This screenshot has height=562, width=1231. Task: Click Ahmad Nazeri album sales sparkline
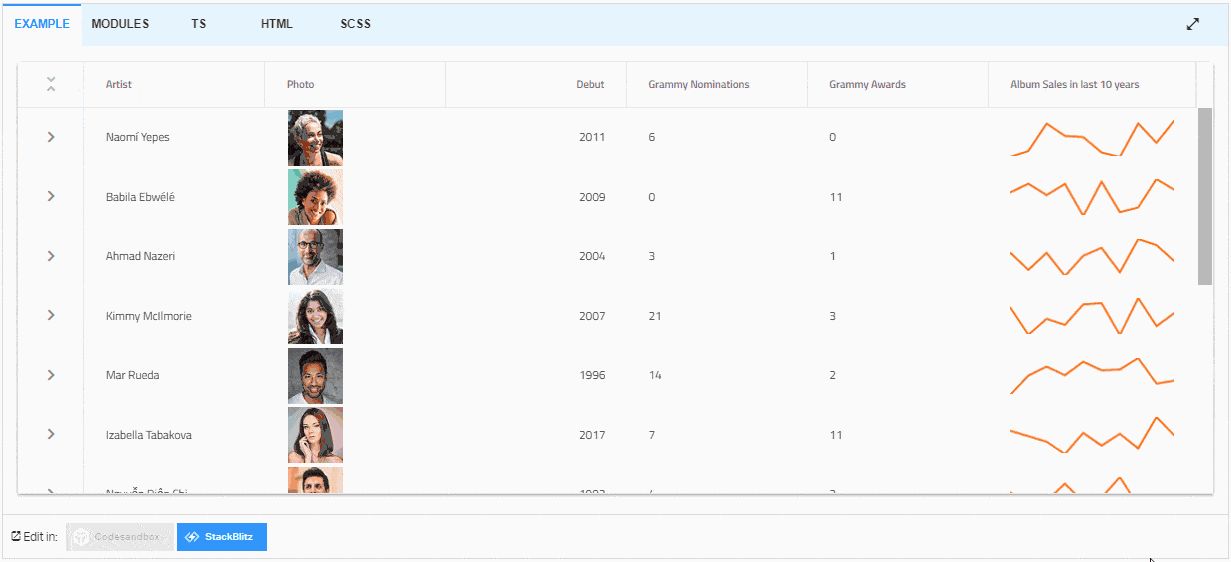click(1092, 256)
